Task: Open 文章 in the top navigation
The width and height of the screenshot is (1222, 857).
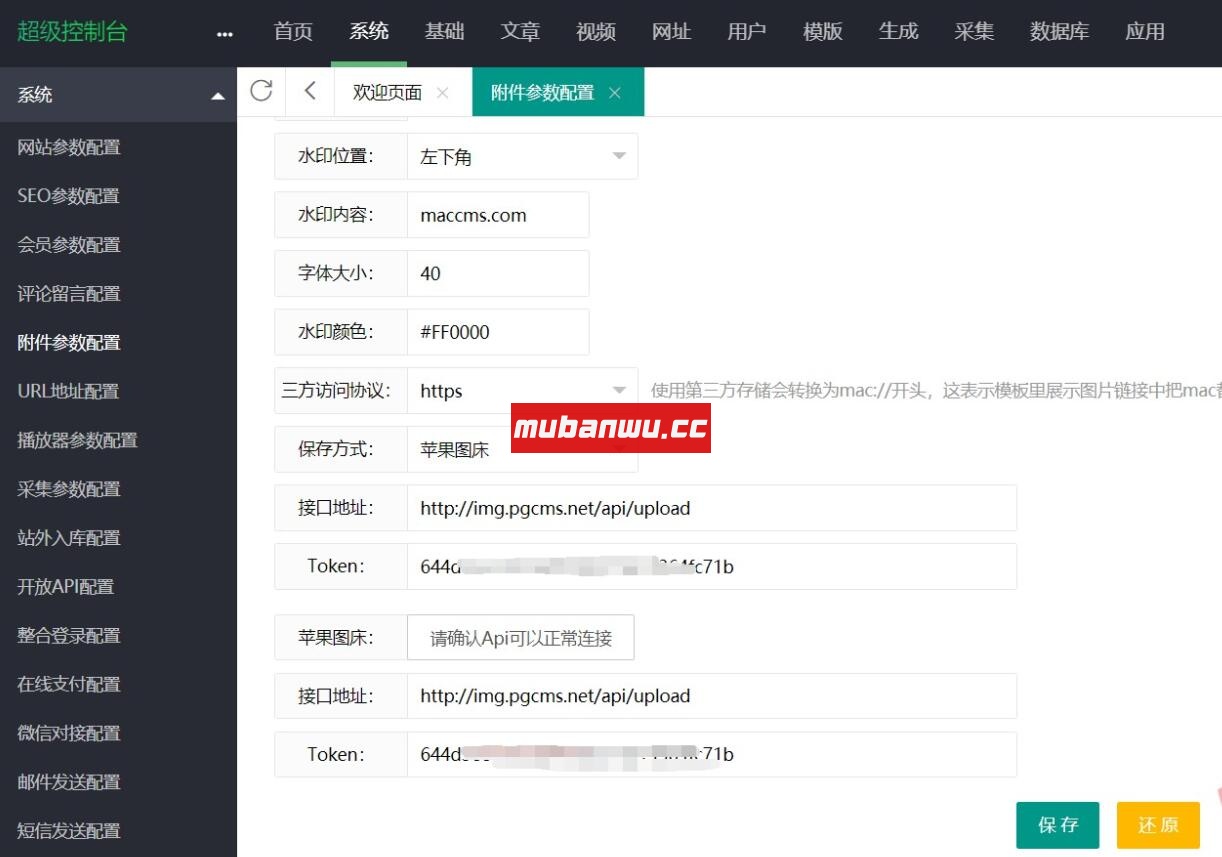Action: pyautogui.click(x=520, y=32)
